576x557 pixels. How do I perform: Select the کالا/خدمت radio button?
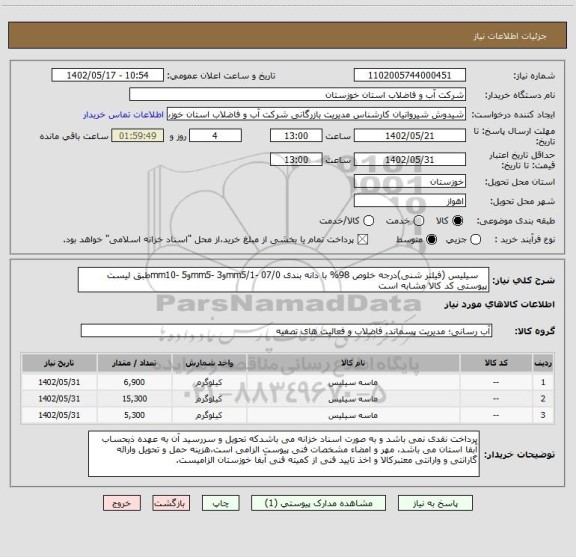[368, 221]
